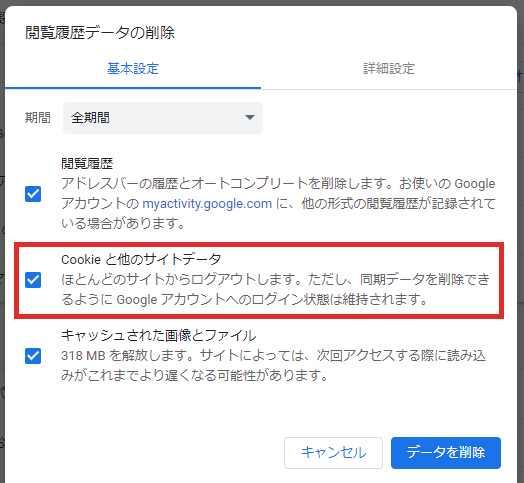Viewport: 524px width, 483px height.
Task: Click the データを削除 button
Action: pos(446,453)
